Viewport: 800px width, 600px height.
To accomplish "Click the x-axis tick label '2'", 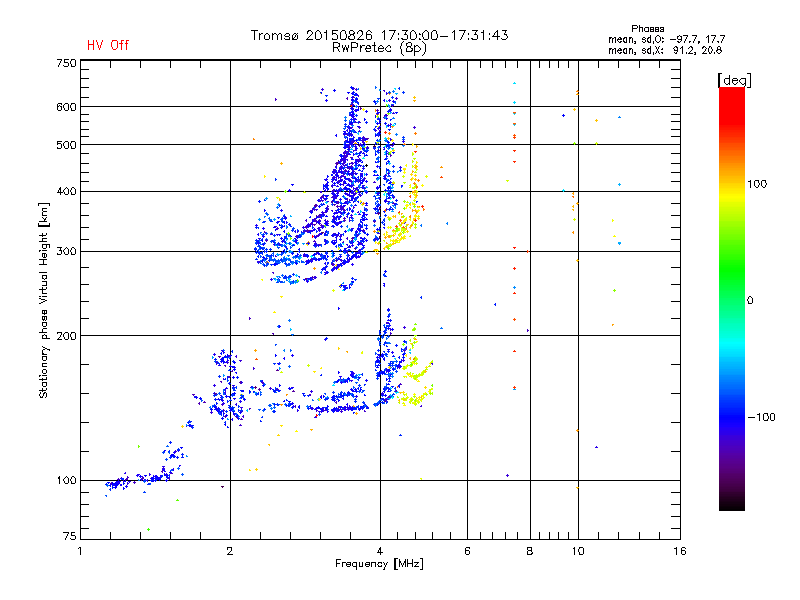I will click(x=230, y=551).
